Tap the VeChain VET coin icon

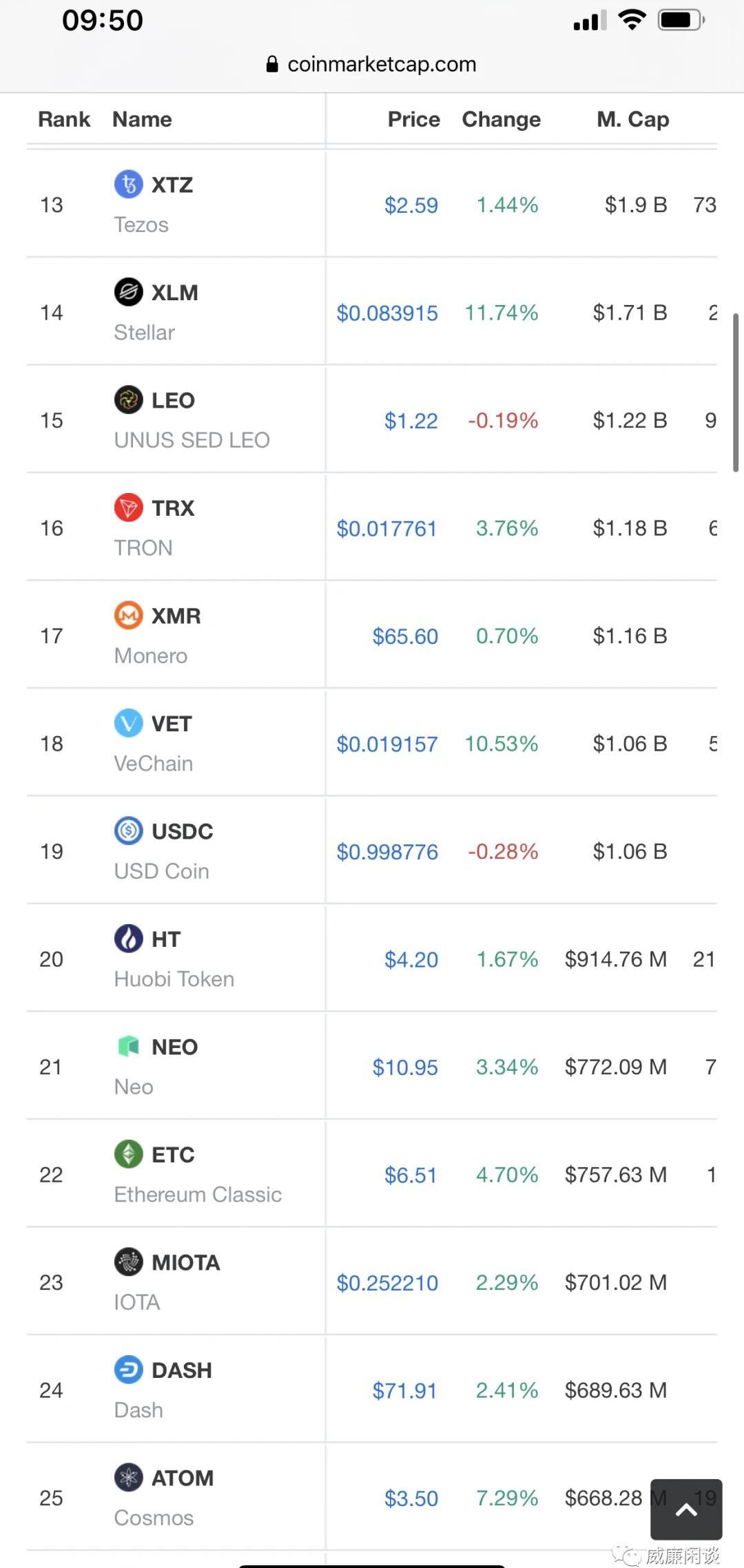click(x=128, y=723)
